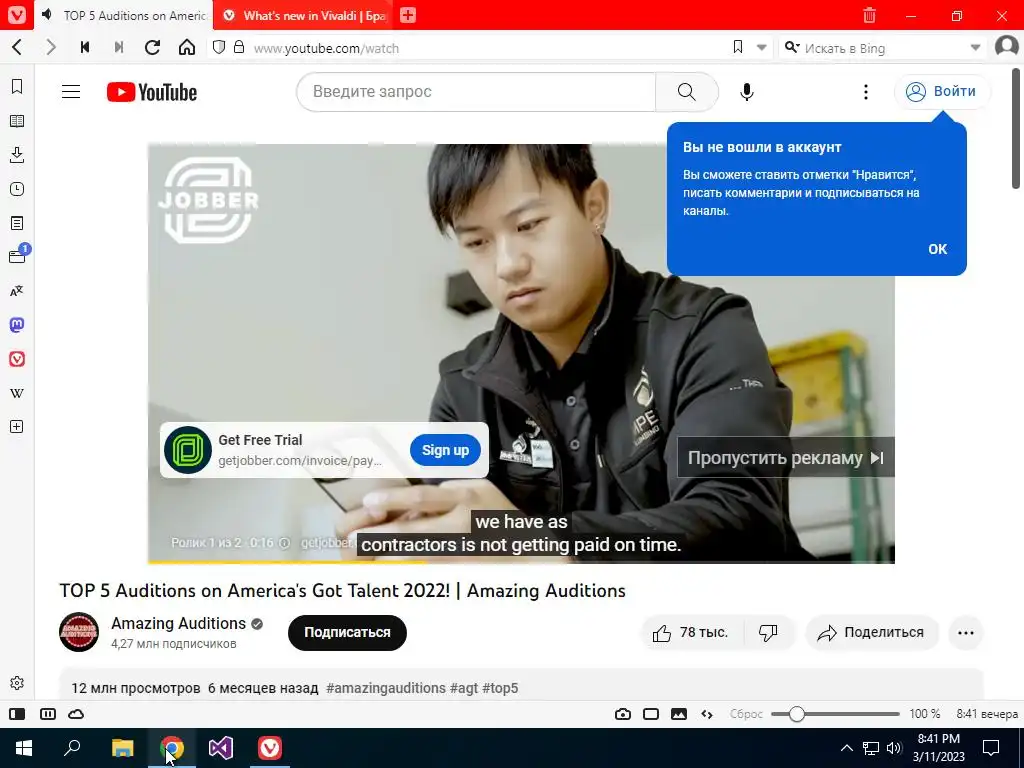Dismiss the sign-in tooltip with OK

pyautogui.click(x=938, y=249)
